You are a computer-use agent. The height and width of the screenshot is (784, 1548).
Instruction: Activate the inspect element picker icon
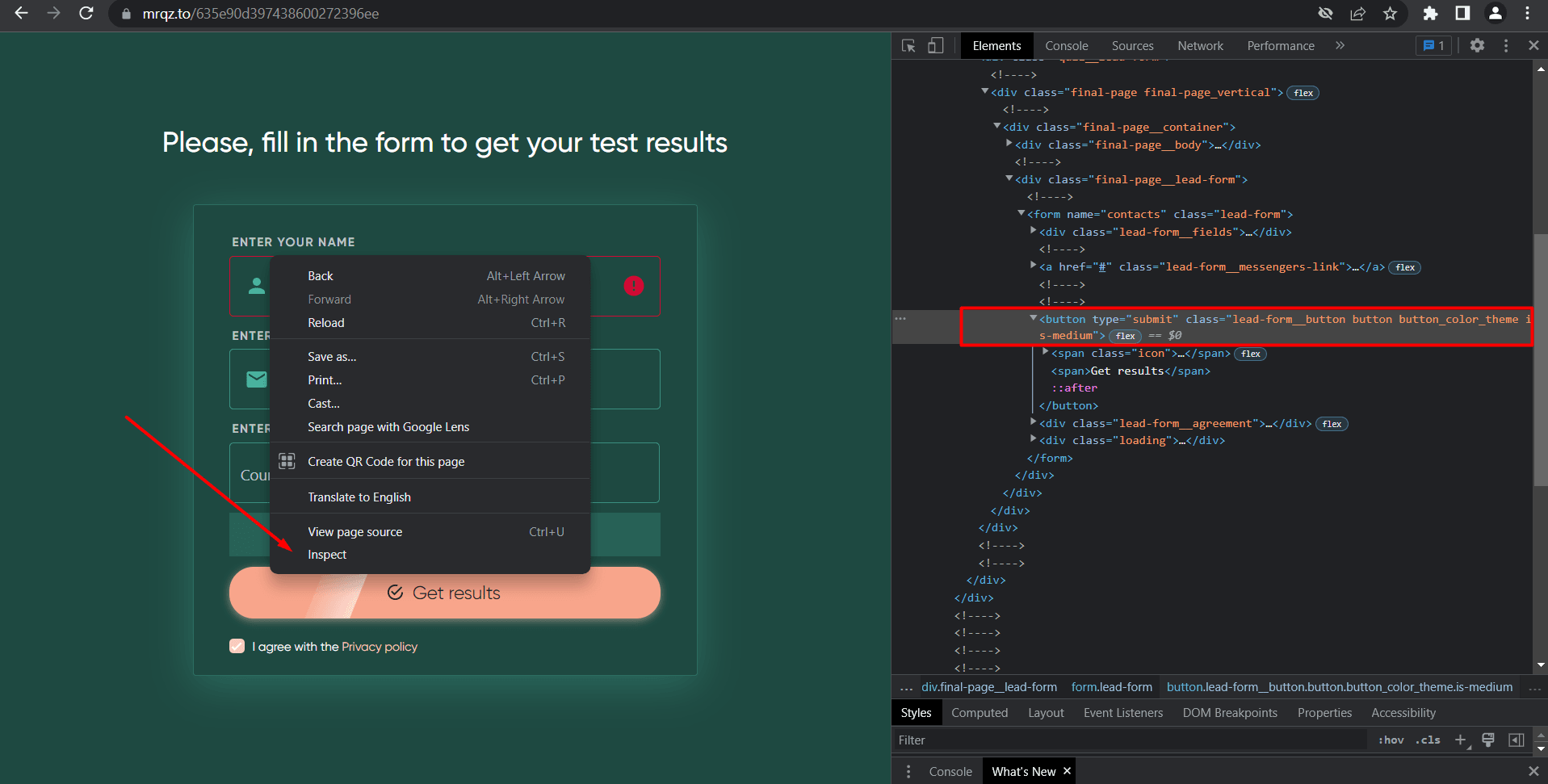click(908, 46)
